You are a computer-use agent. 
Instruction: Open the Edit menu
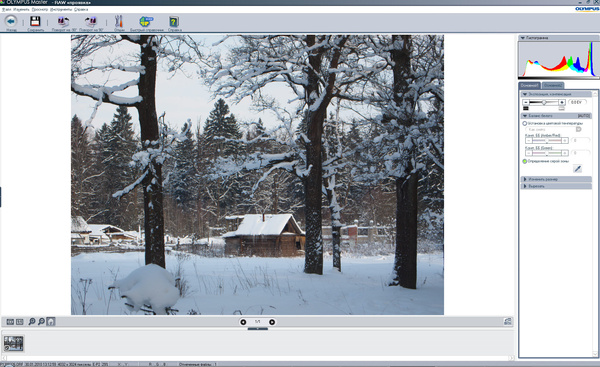click(21, 9)
